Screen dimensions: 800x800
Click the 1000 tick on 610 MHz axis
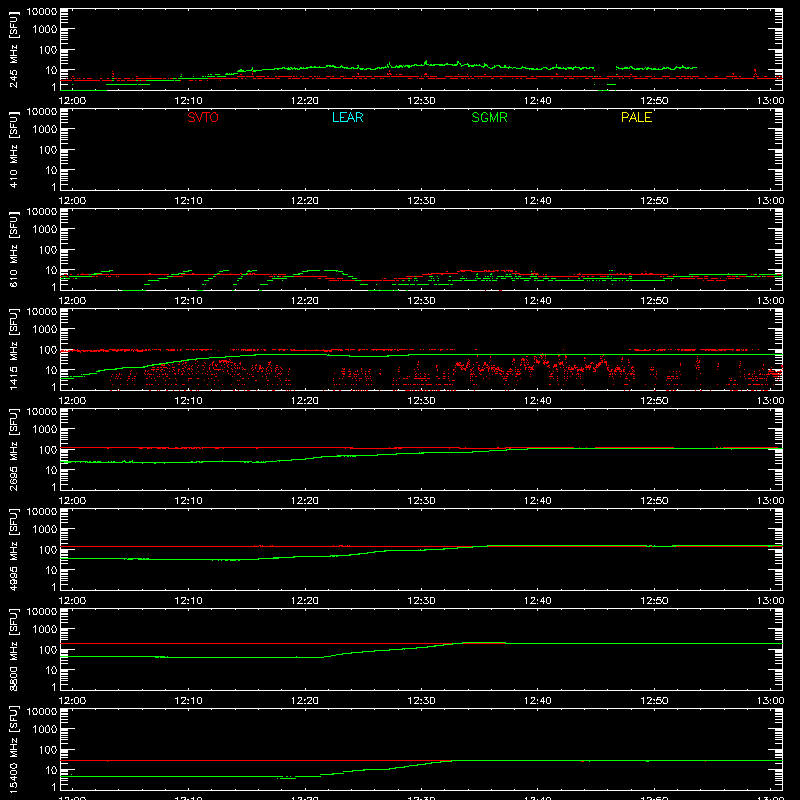45,230
